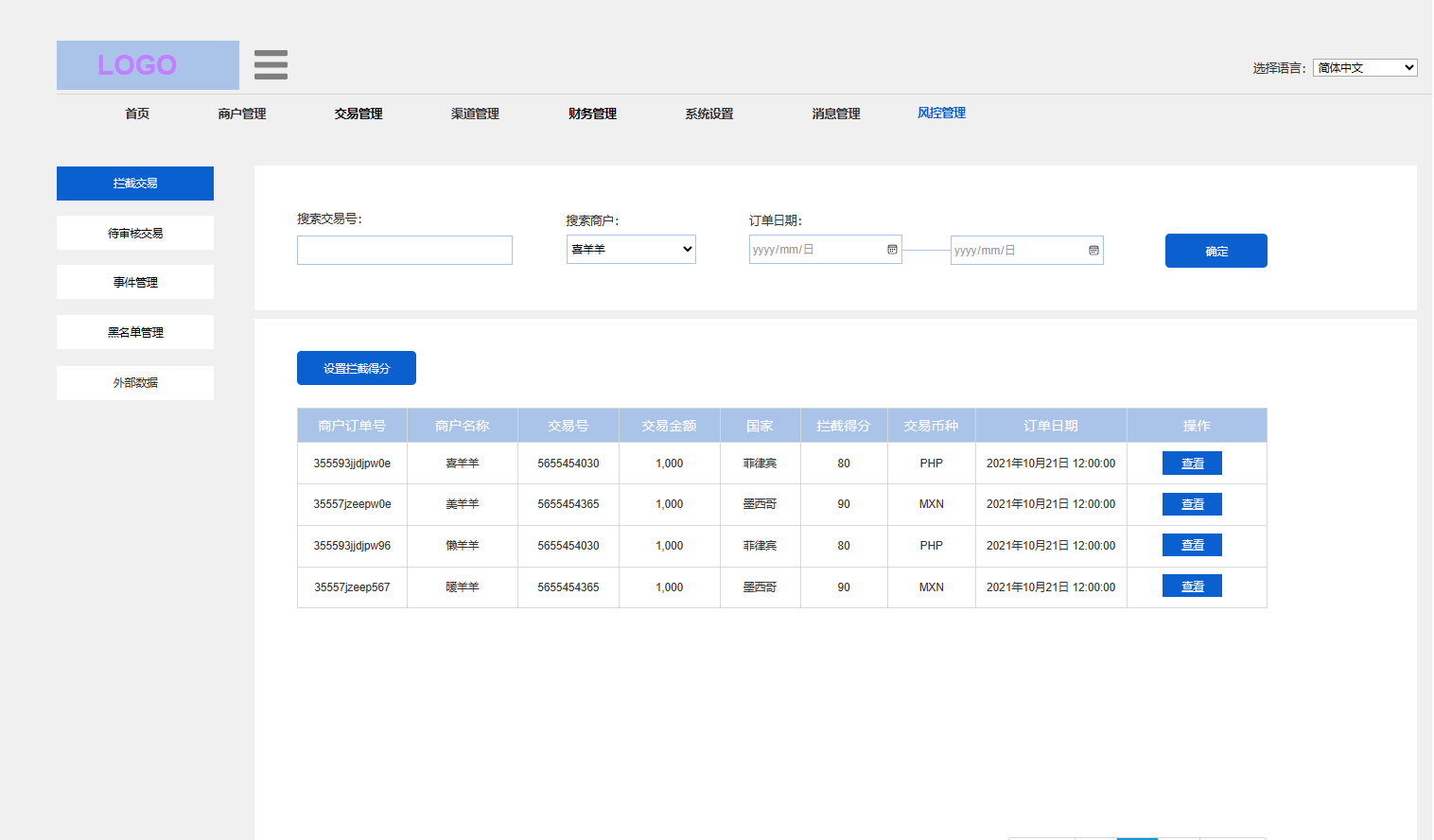View order 35557jzeep567 via 查看
This screenshot has height=840, width=1434.
coord(1192,586)
